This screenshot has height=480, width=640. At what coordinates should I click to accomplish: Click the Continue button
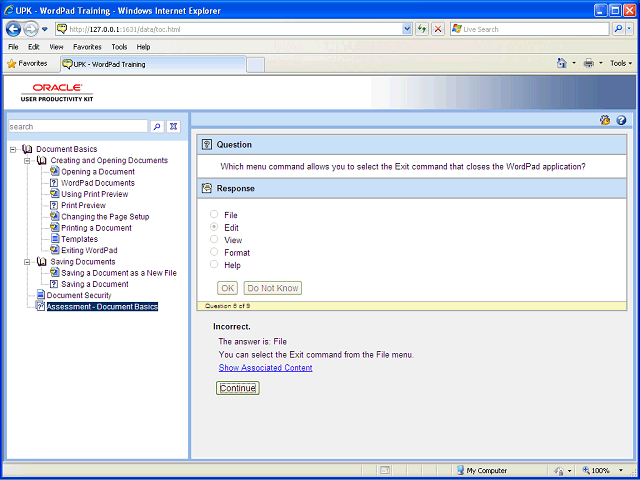238,388
